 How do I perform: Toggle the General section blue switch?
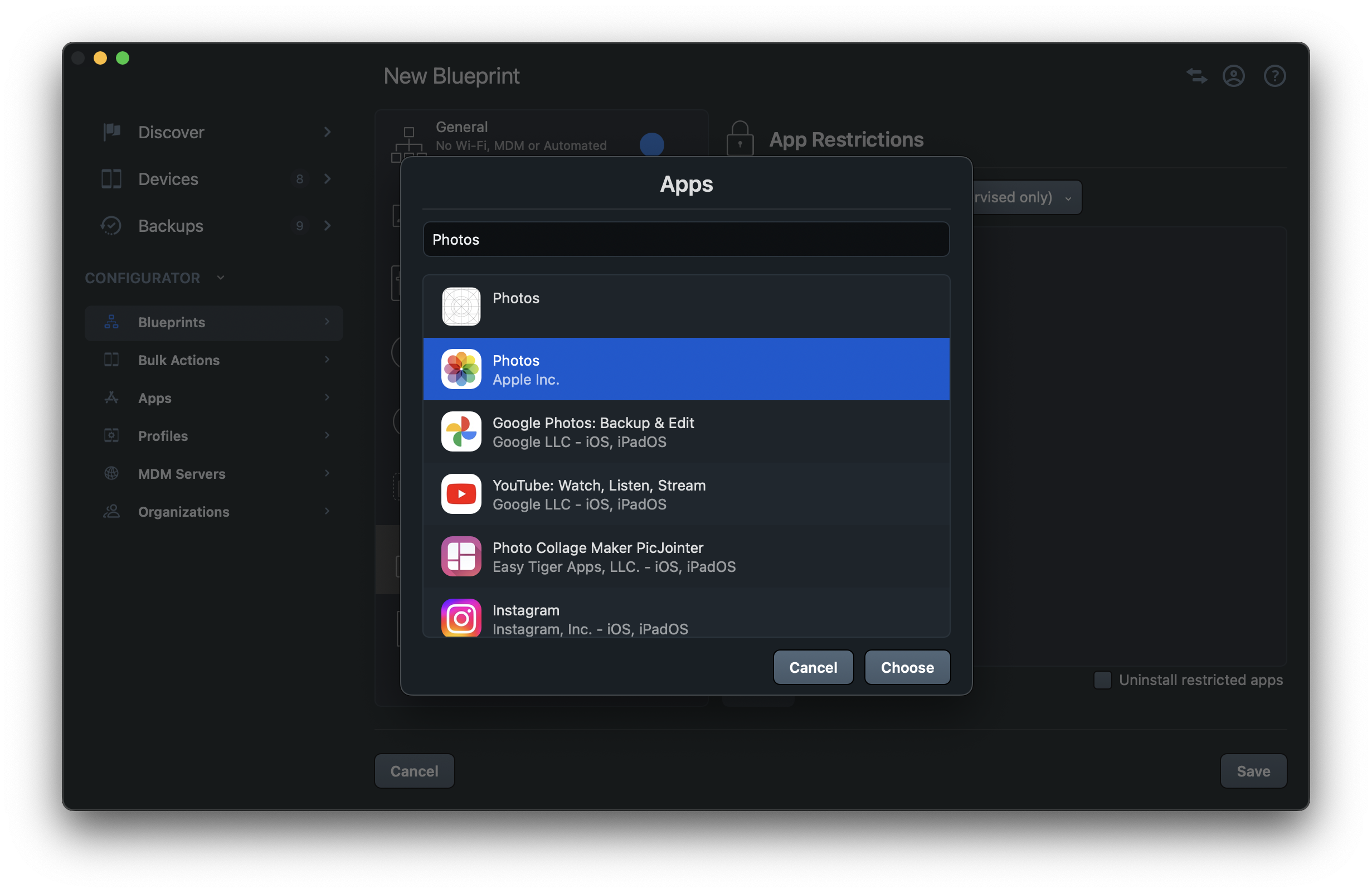coord(652,144)
